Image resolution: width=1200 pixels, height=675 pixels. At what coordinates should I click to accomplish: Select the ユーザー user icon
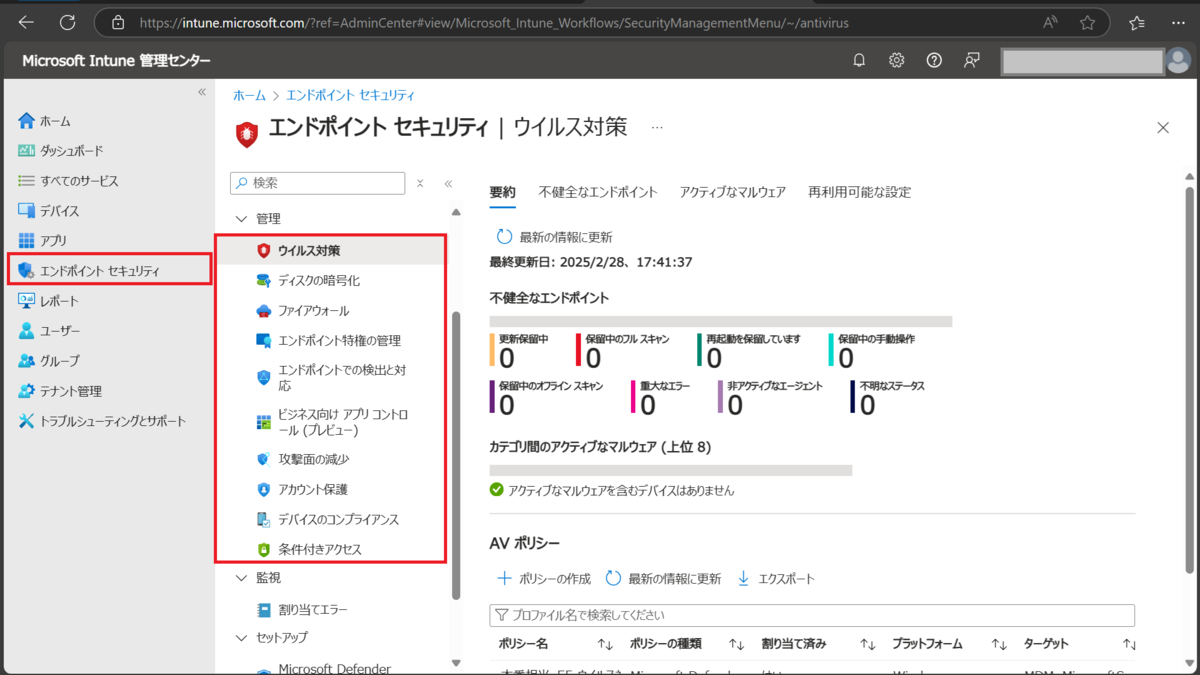[x=26, y=331]
